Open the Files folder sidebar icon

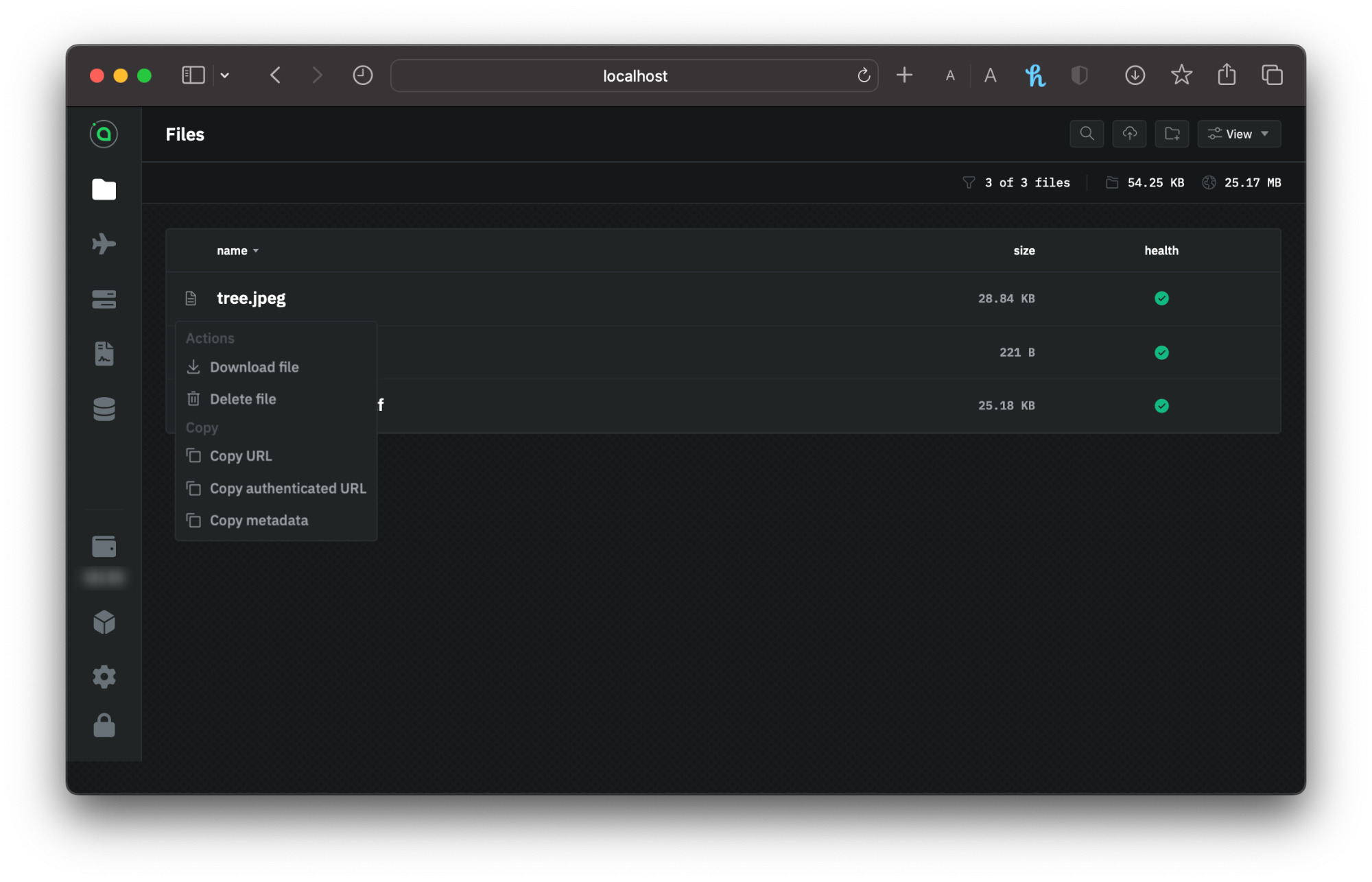pos(104,189)
